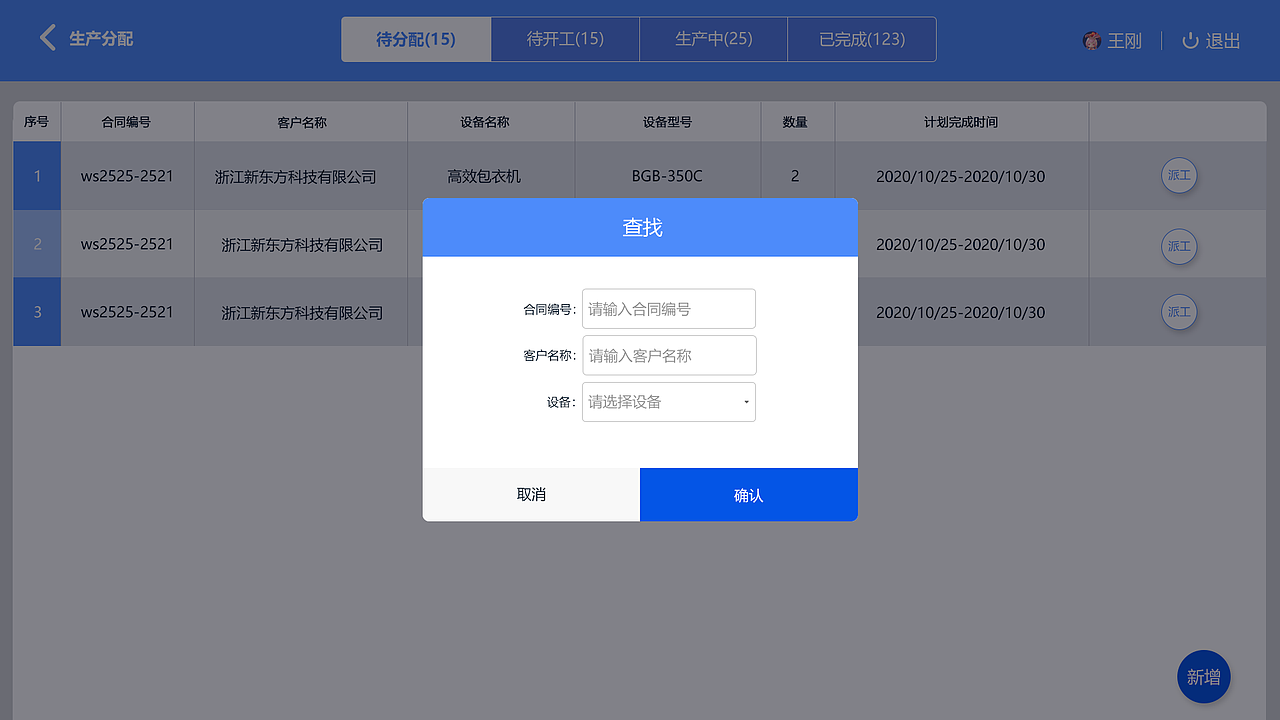This screenshot has width=1280, height=720.
Task: Switch to the 待开工(15) tab
Action: 565,39
